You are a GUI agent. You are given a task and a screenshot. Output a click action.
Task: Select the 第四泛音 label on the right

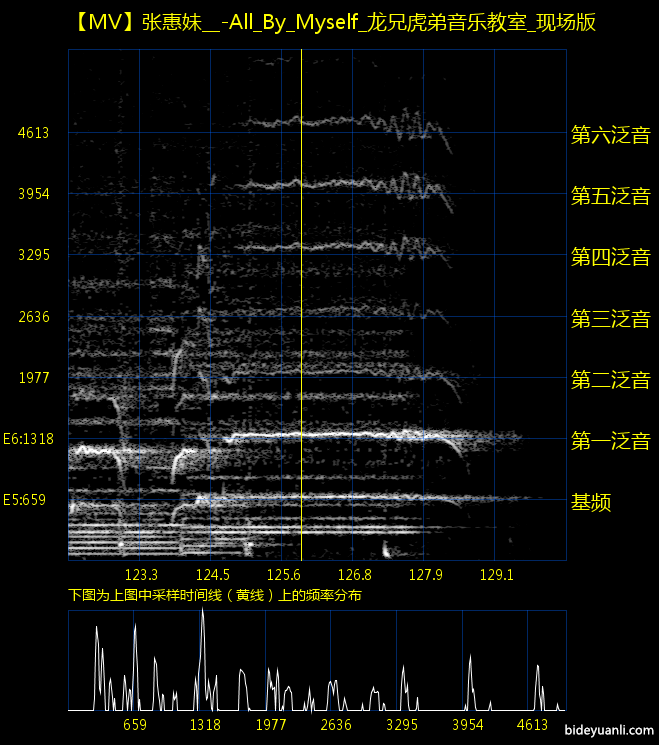(x=610, y=257)
